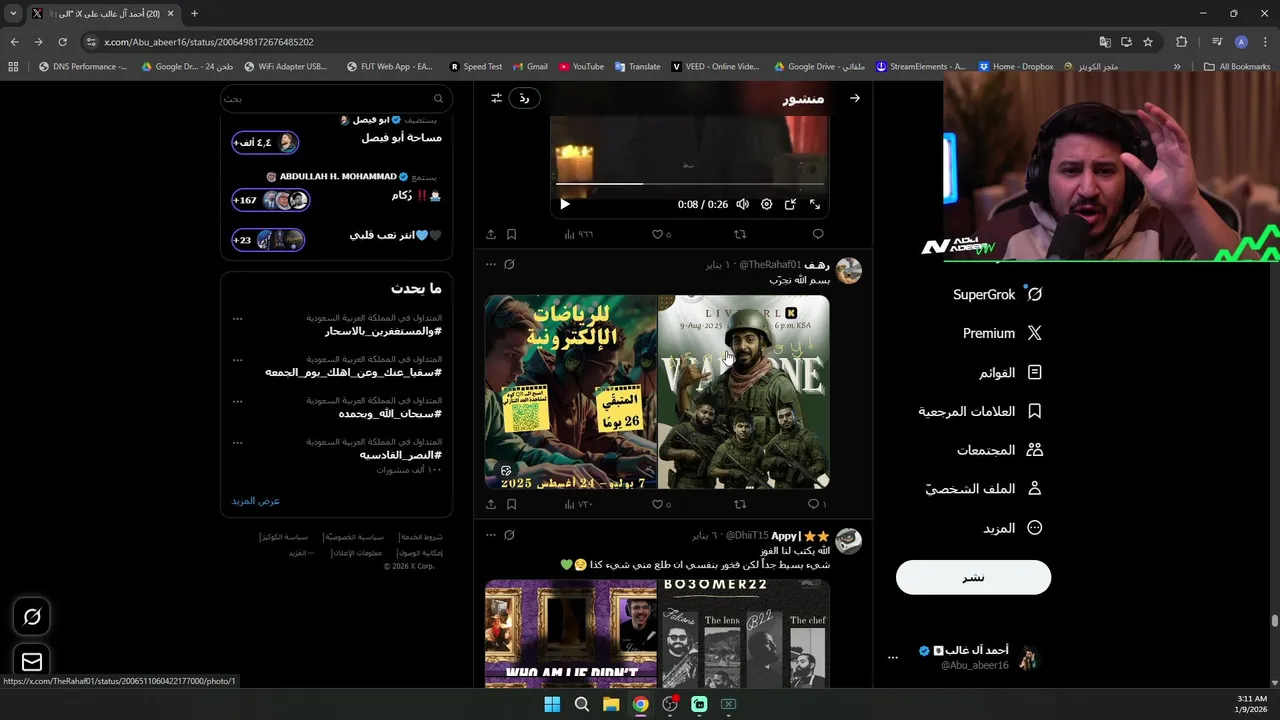The image size is (1280, 720).
Task: Bookmark the video post above
Action: [511, 234]
